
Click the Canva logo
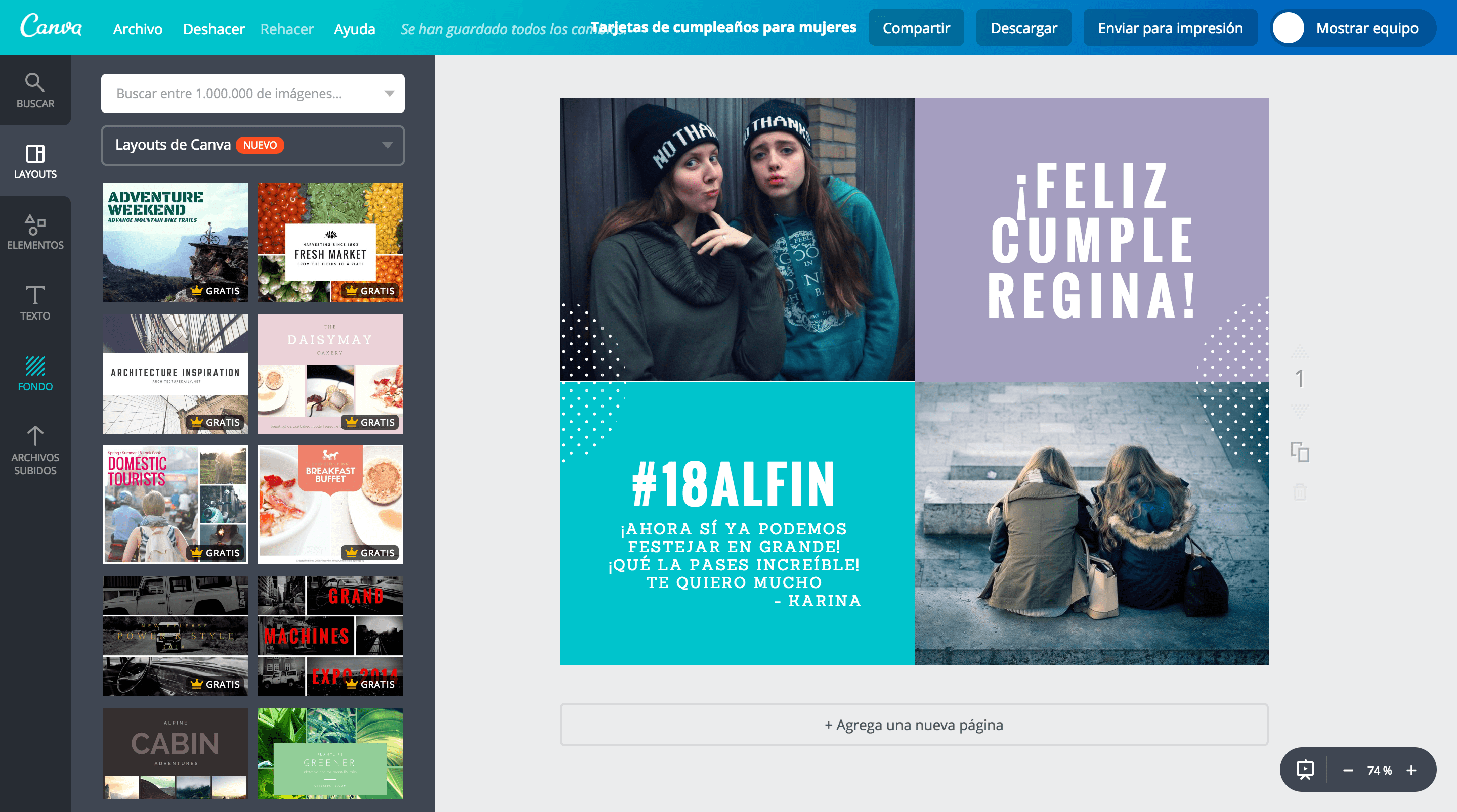51,27
